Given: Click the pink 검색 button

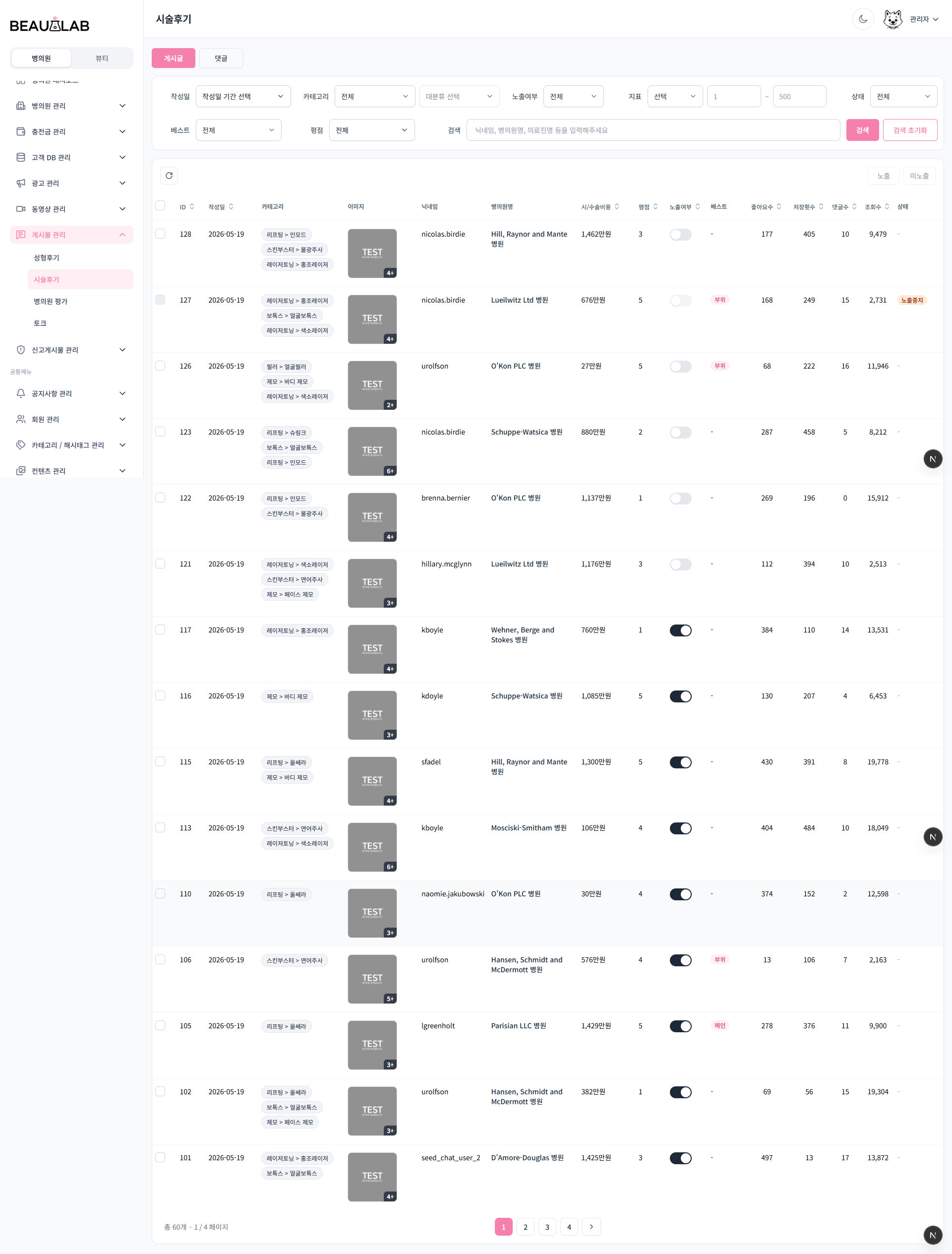Looking at the screenshot, I should (x=862, y=130).
